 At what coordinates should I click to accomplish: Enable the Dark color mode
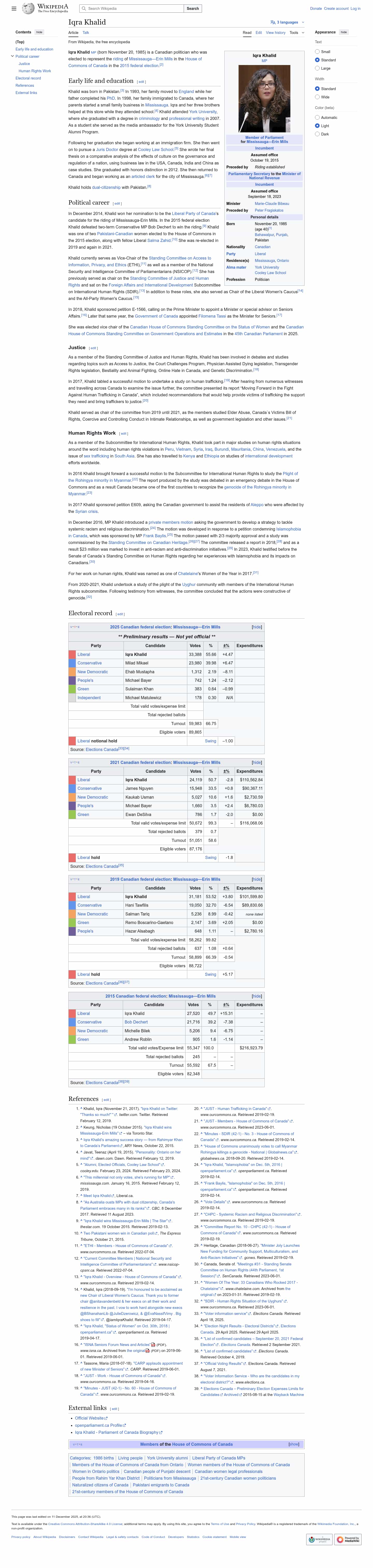tap(317, 134)
